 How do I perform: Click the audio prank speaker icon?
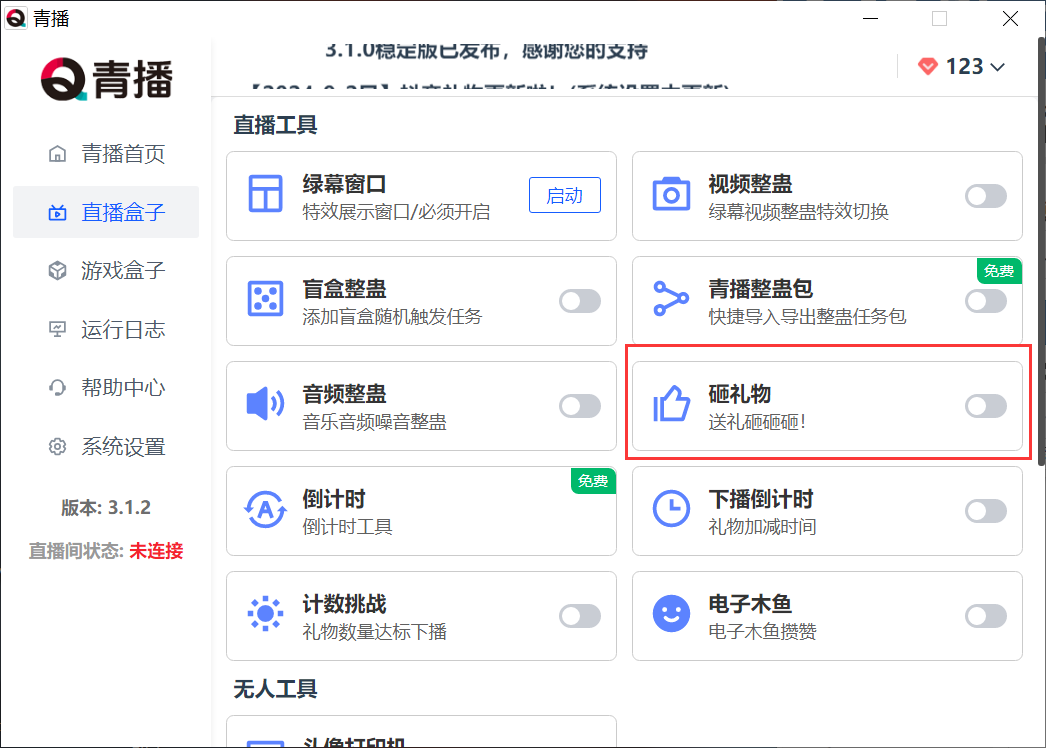click(x=265, y=405)
